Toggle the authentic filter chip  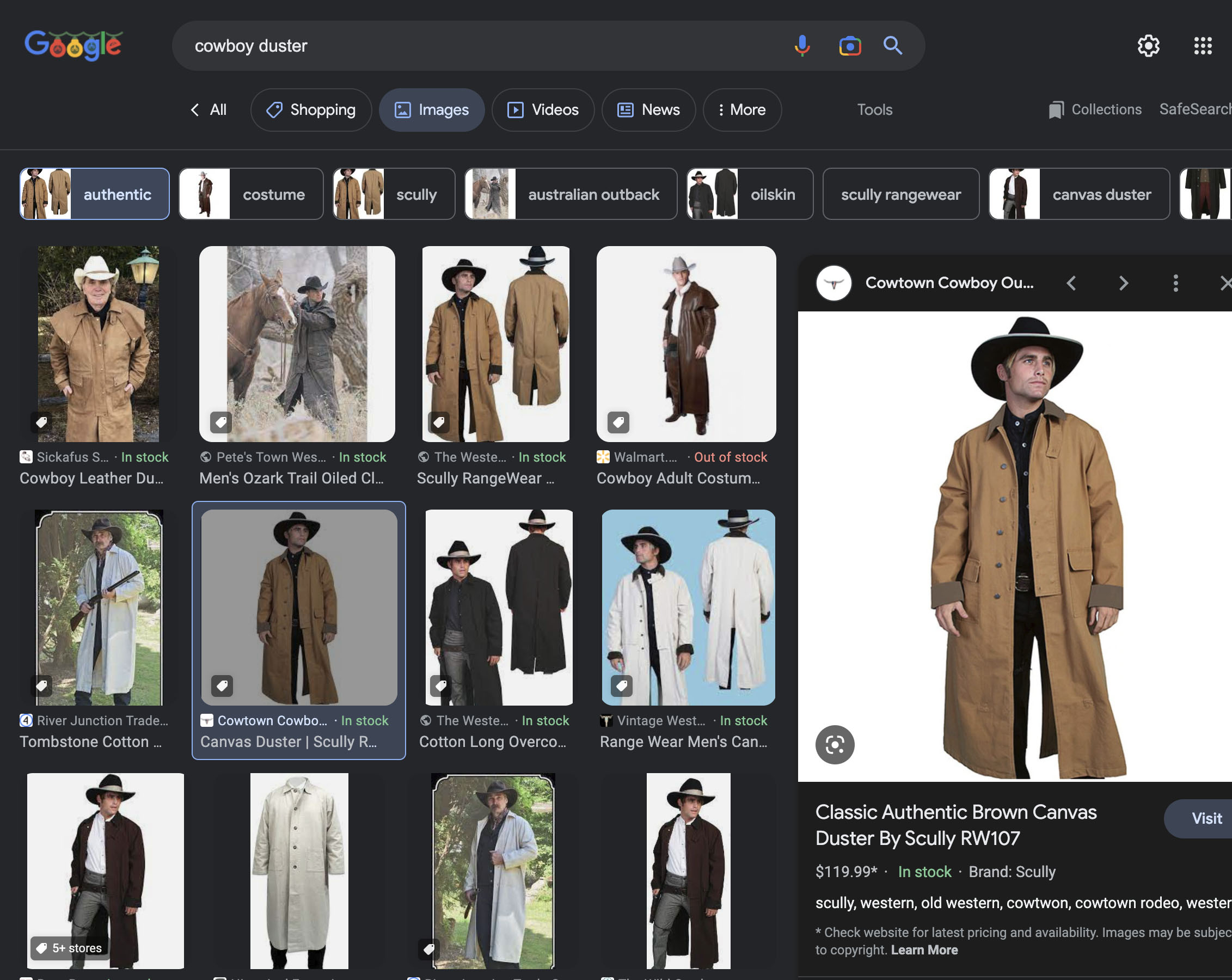(94, 194)
